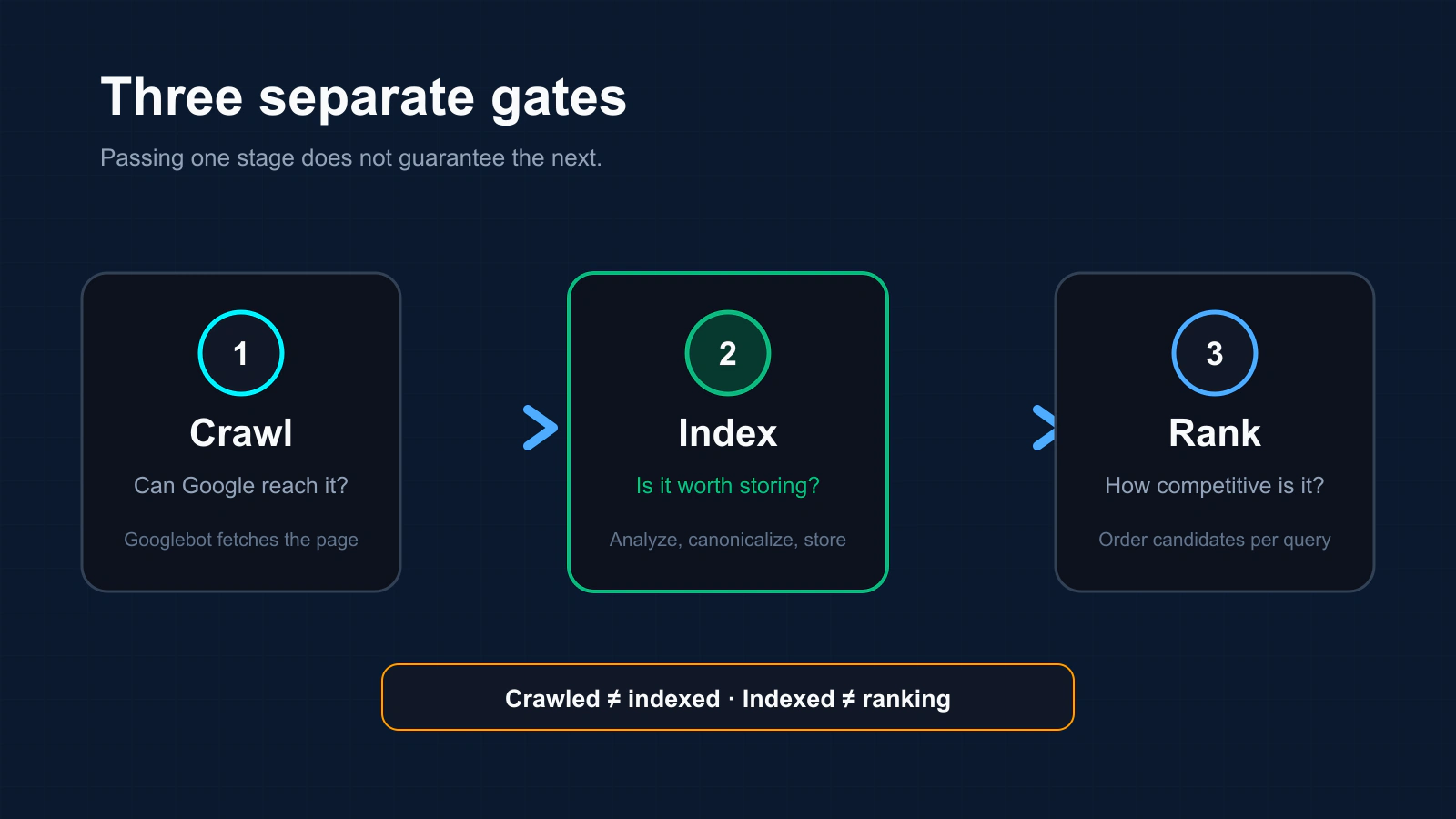Click the chevron arrow before the Rank card

coord(1044,428)
